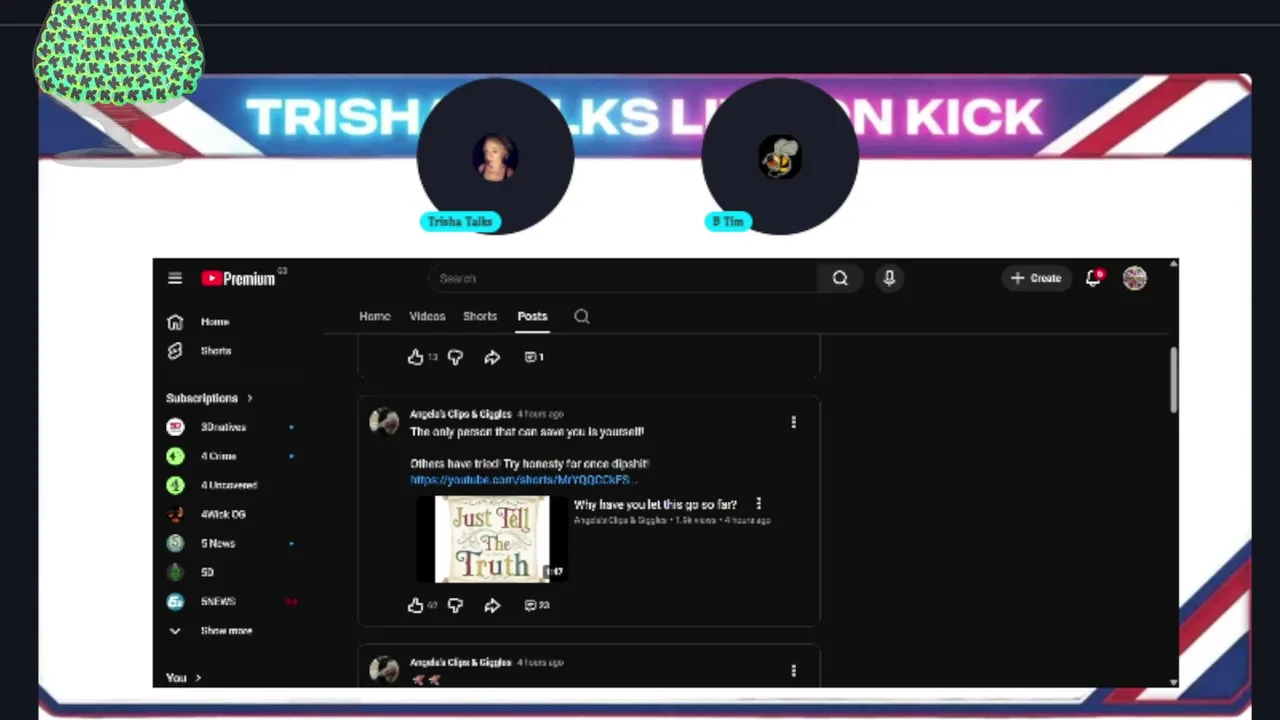1280x720 pixels.
Task: Open 5D in the subscriptions list
Action: pyautogui.click(x=207, y=572)
